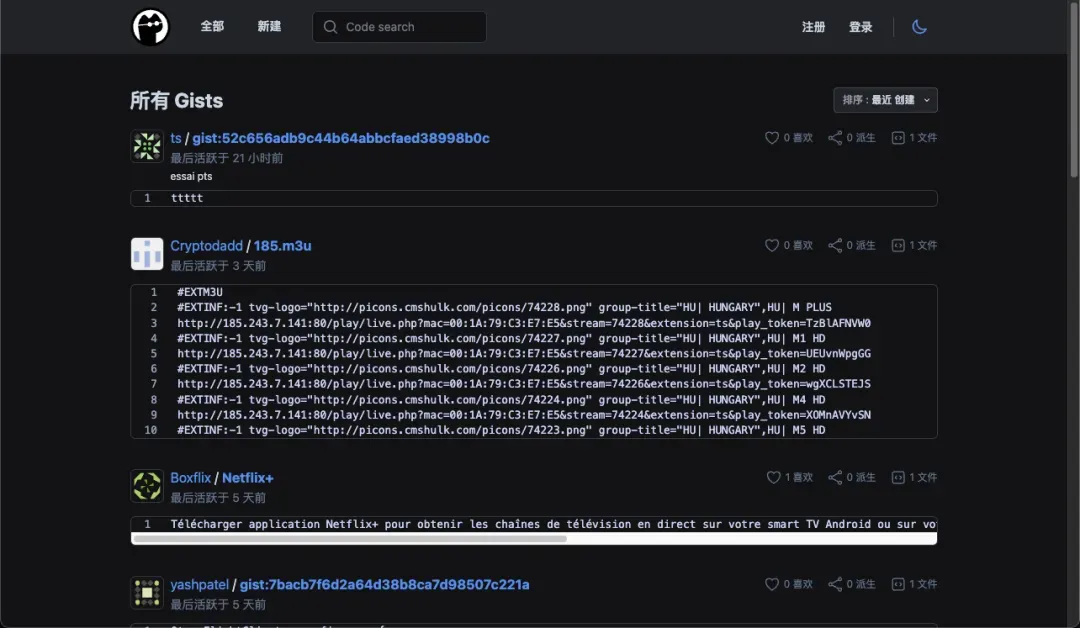
Task: Click the heart icon on 185.m3u gist
Action: click(x=772, y=245)
